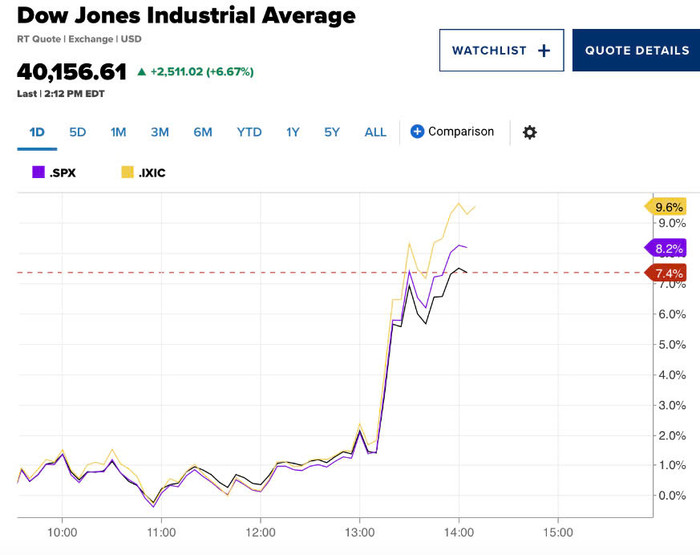This screenshot has height=555, width=700.
Task: Click the blue plus Comparison icon
Action: (x=417, y=132)
